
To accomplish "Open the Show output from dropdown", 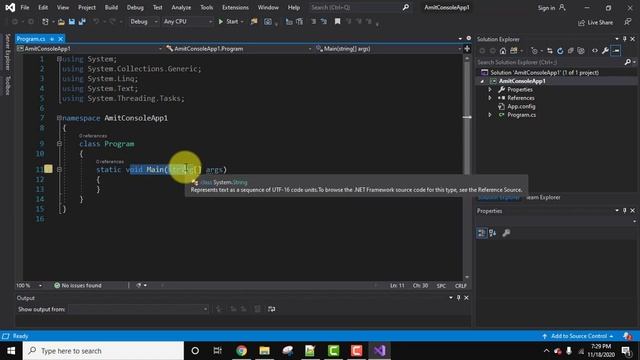I will (138, 309).
